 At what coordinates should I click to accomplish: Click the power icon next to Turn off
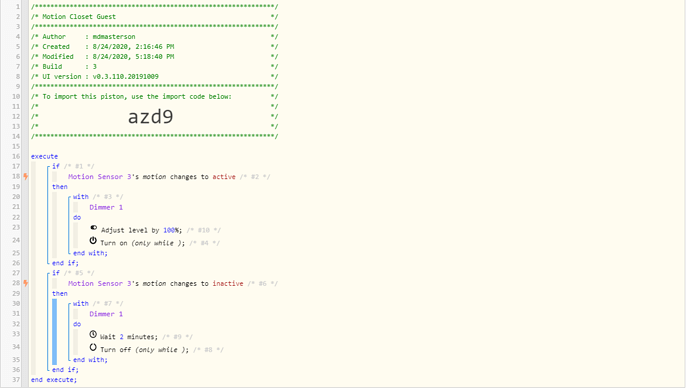click(93, 348)
